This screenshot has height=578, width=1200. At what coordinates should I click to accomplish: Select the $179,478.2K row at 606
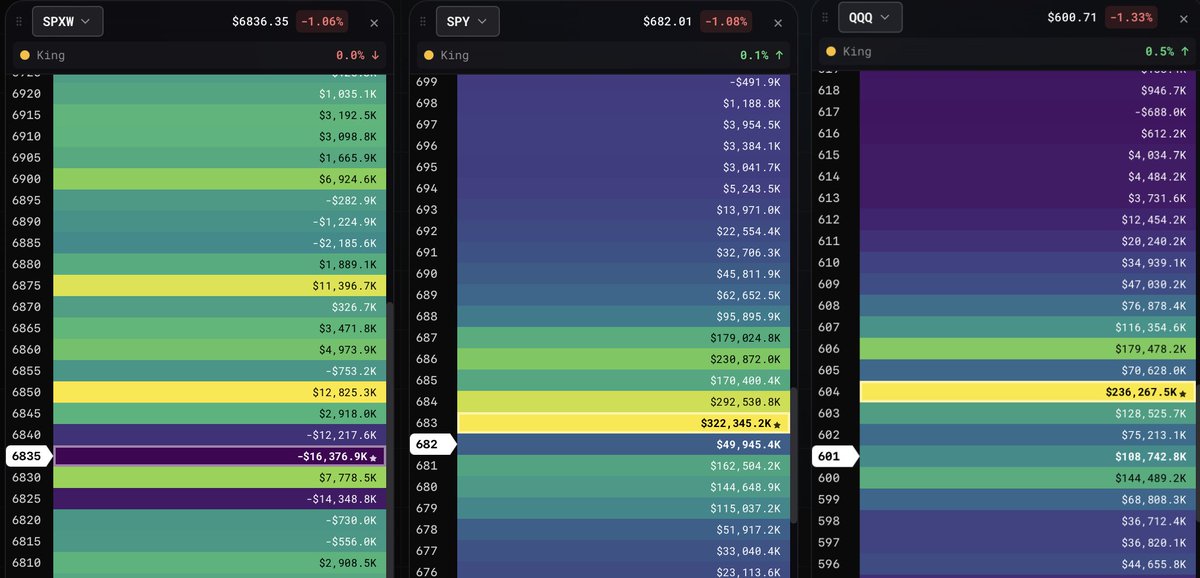[1027, 349]
